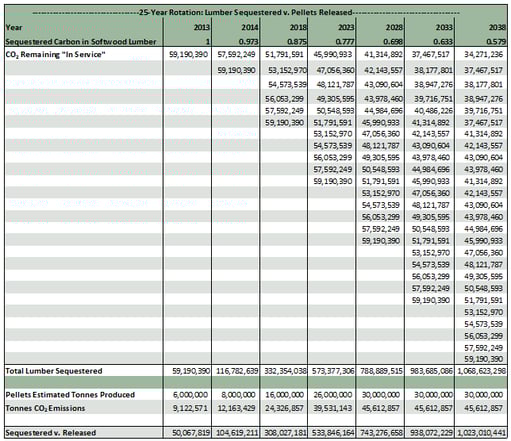The height and width of the screenshot is (441, 511).
Task: Select the 1,023,010,441 final result cell
Action: click(481, 433)
